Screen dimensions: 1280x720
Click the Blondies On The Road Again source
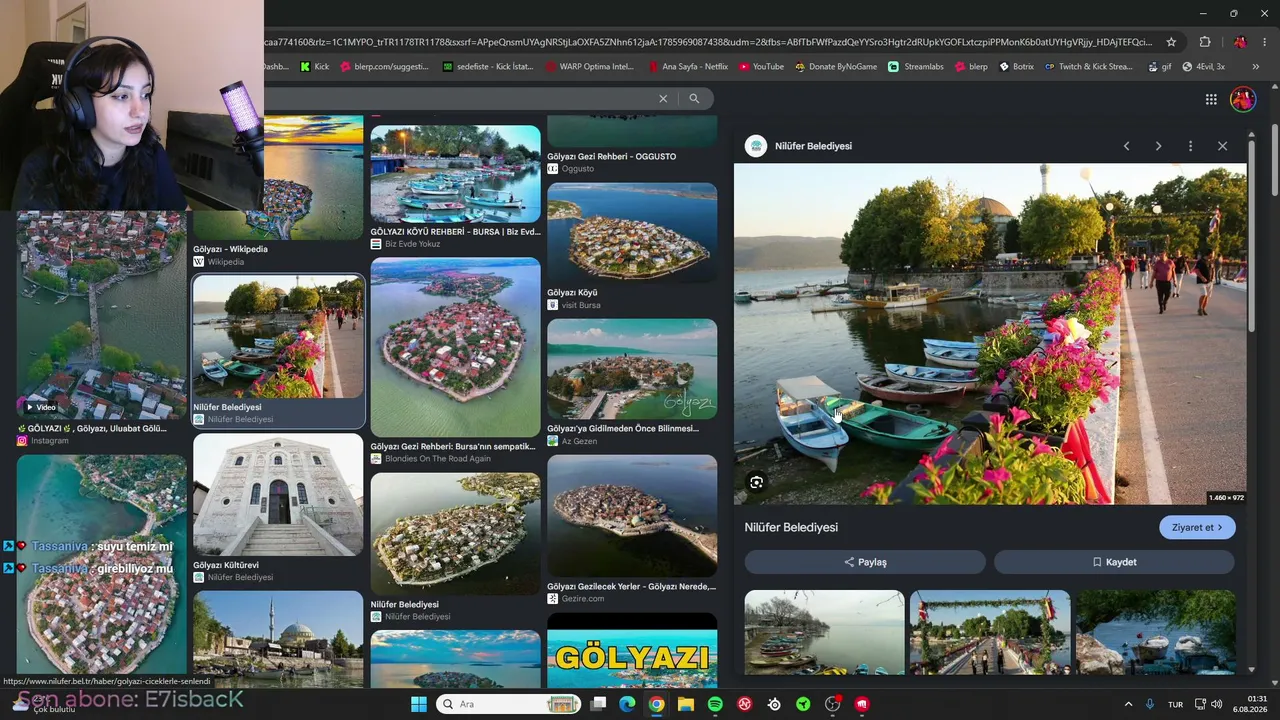pyautogui.click(x=438, y=458)
